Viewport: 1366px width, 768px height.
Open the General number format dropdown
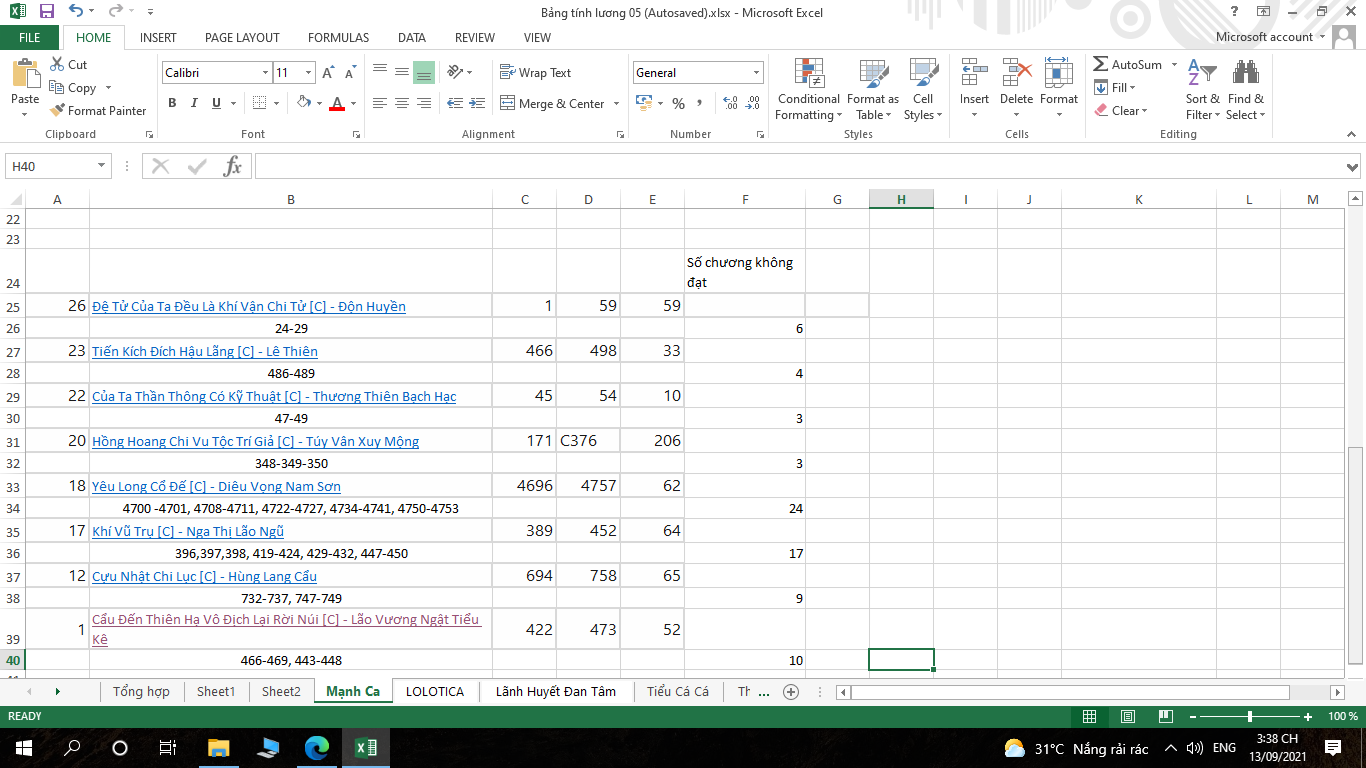point(756,73)
